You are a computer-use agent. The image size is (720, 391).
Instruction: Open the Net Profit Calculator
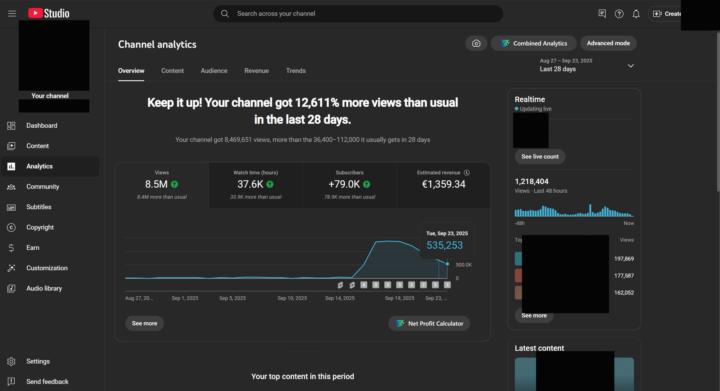(430, 324)
